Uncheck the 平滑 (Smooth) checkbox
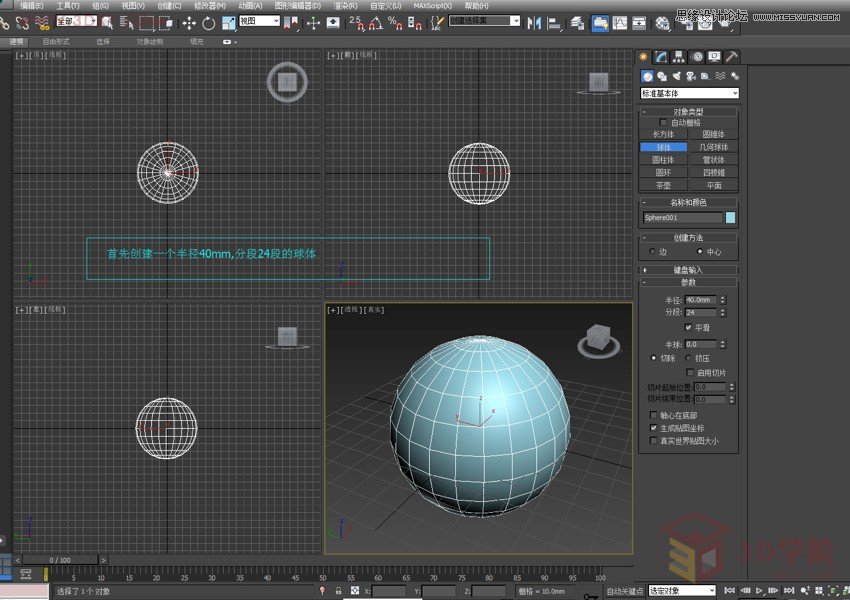 click(x=688, y=327)
